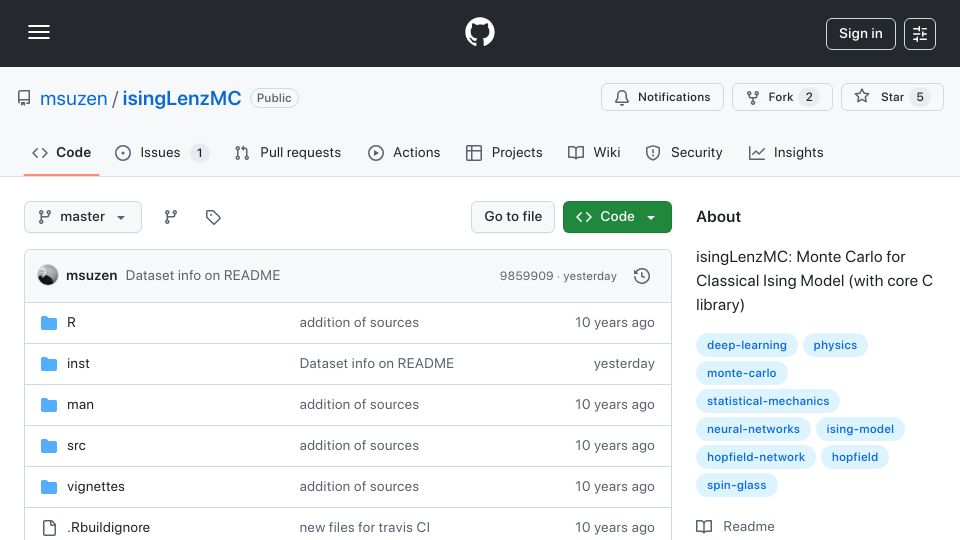Select the ising-model topic tag
Image resolution: width=960 pixels, height=540 pixels.
(x=860, y=430)
